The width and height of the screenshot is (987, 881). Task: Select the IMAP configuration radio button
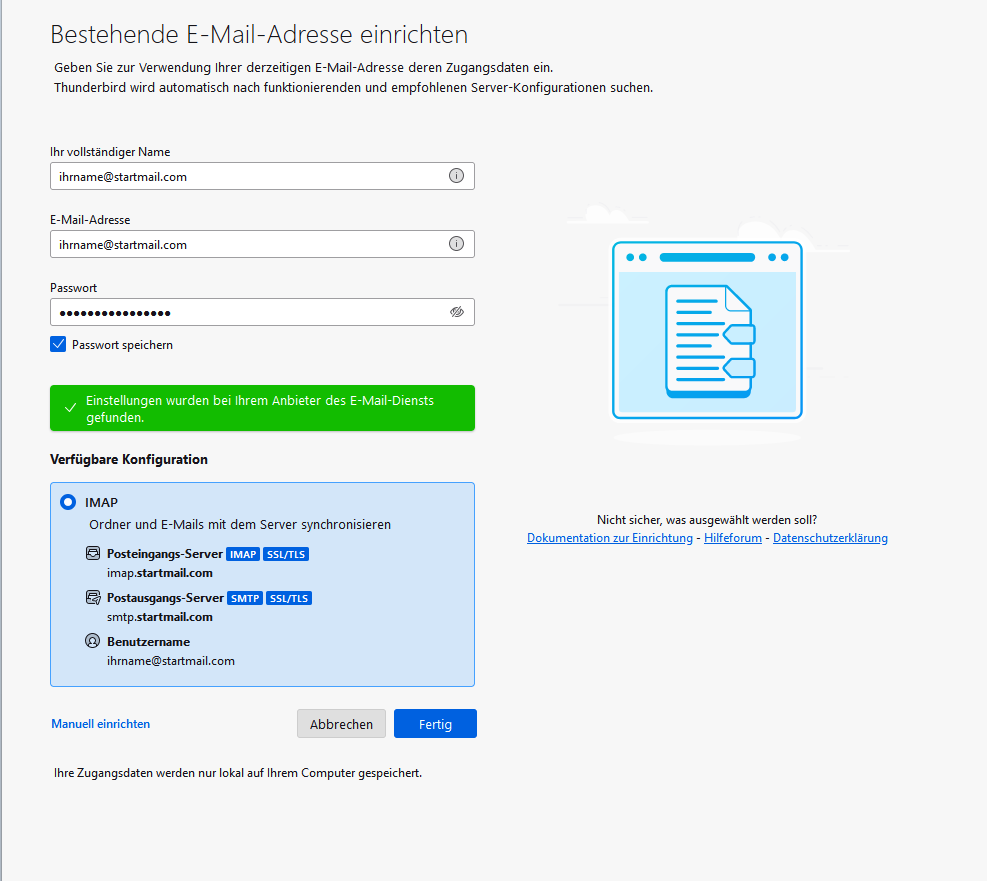coord(68,502)
